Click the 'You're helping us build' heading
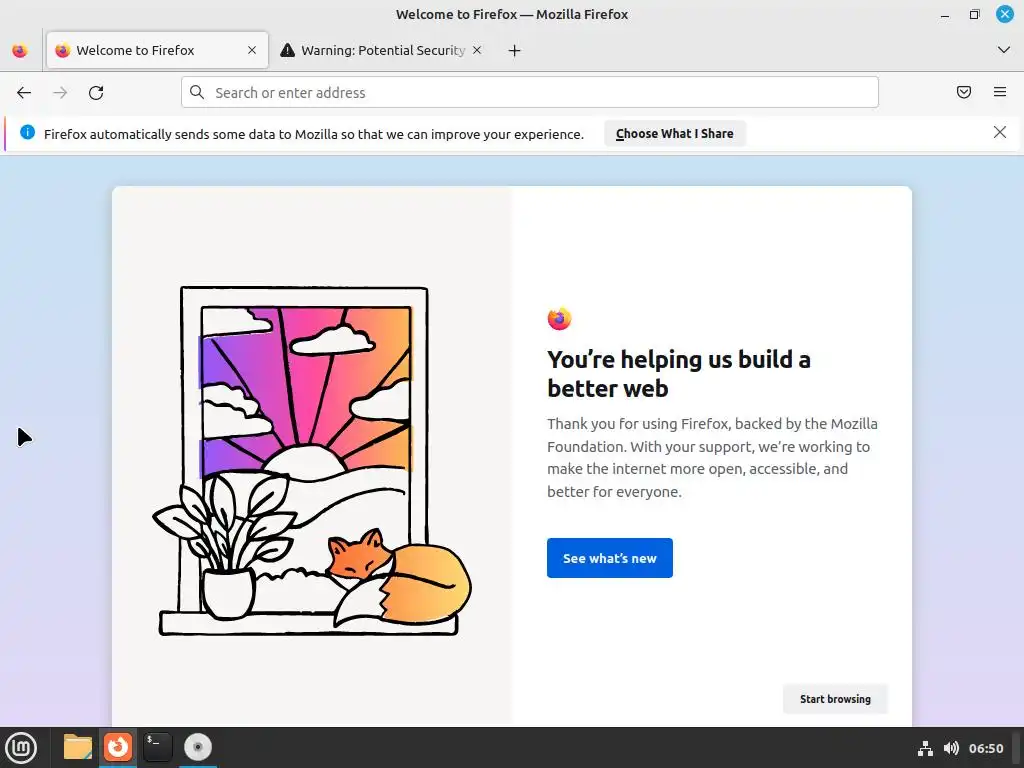The width and height of the screenshot is (1024, 768). 679,374
